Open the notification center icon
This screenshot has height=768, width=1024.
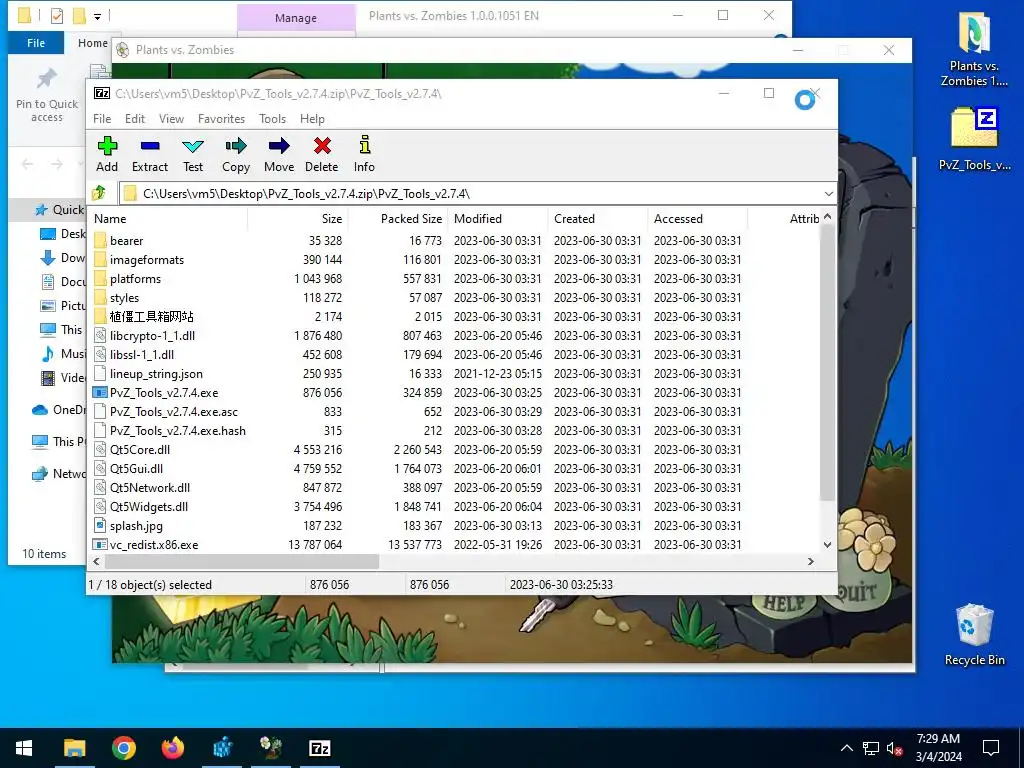coord(991,748)
